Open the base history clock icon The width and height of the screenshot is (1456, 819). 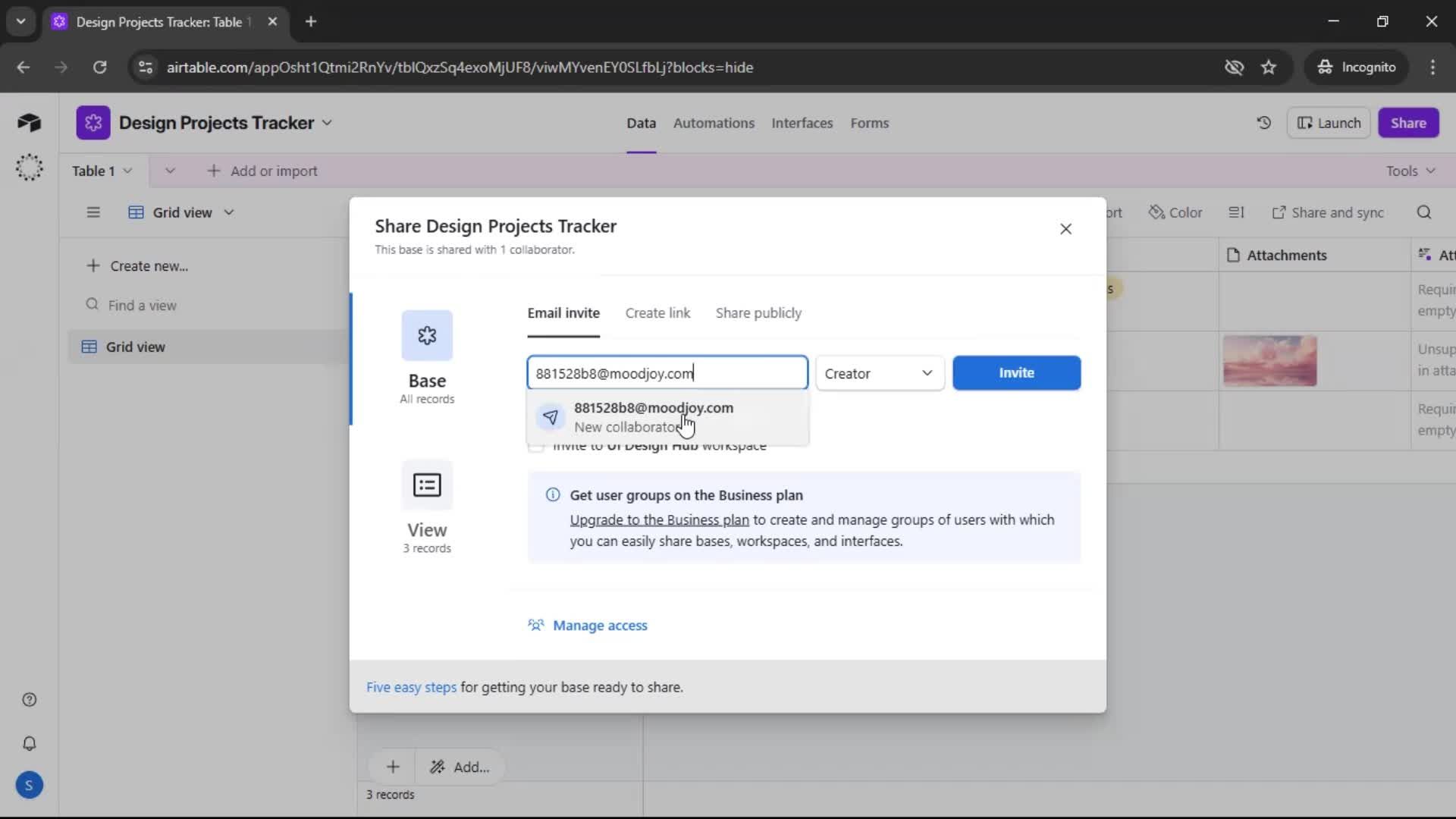point(1263,123)
